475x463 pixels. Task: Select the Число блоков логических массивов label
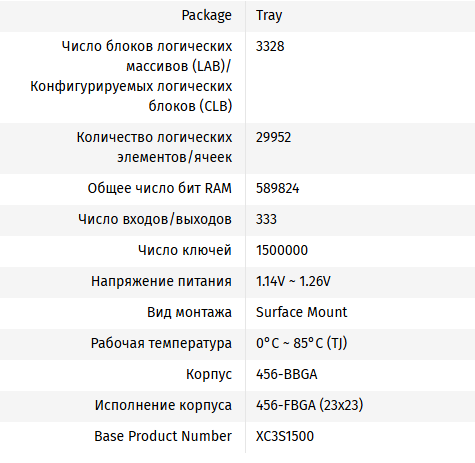point(131,76)
